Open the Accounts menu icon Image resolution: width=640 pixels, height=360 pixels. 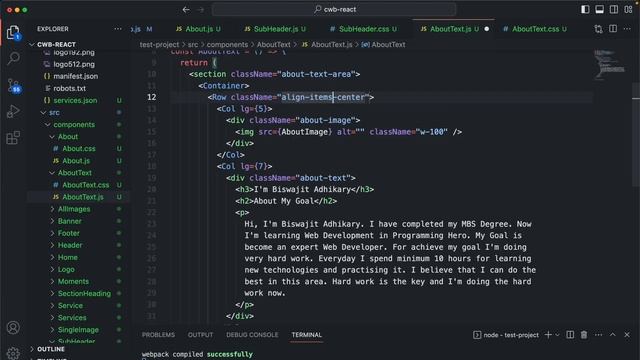tap(13, 327)
